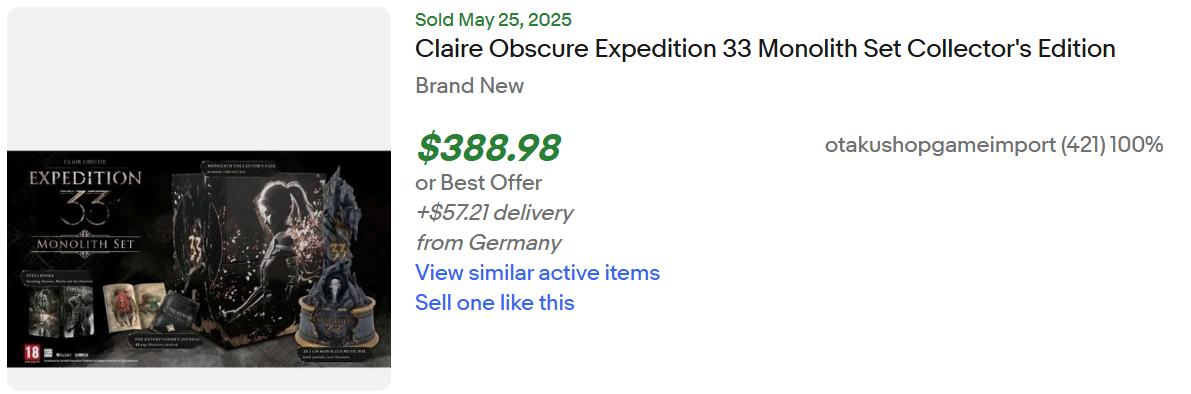Click the $388.98 sold price
1191x394 pixels.
pyautogui.click(x=488, y=148)
